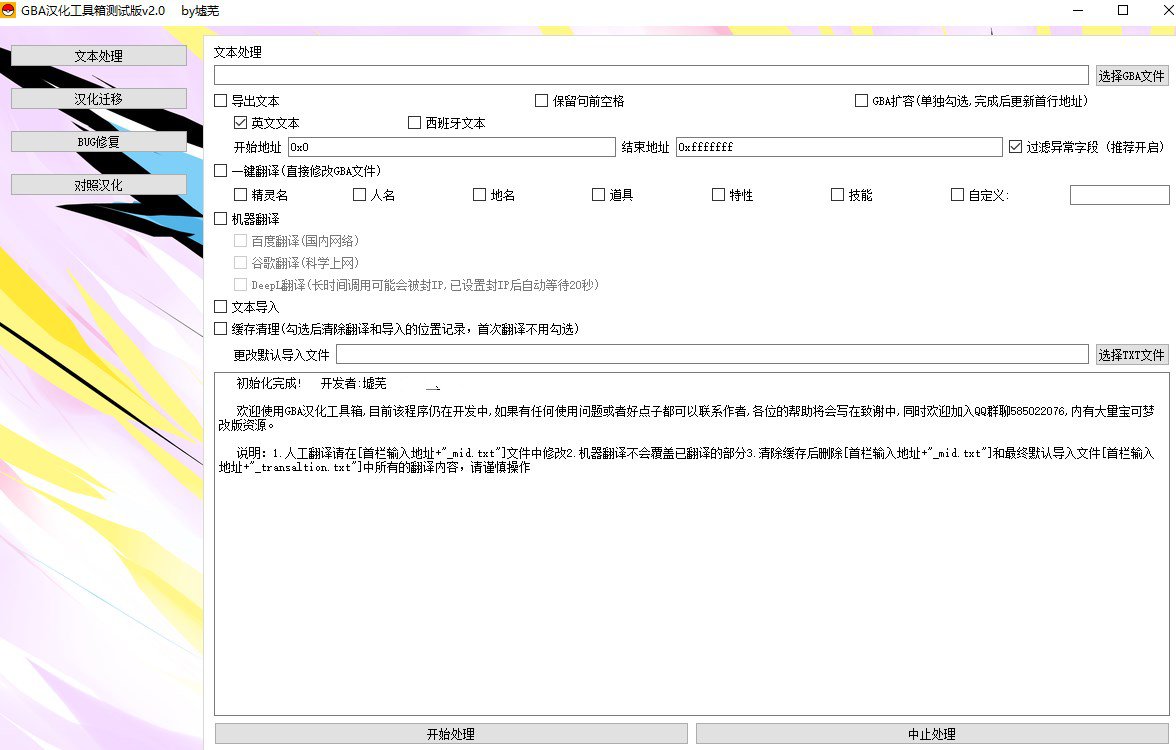The height and width of the screenshot is (750, 1176).
Task: Start processing with 开始处理 button
Action: pos(451,734)
